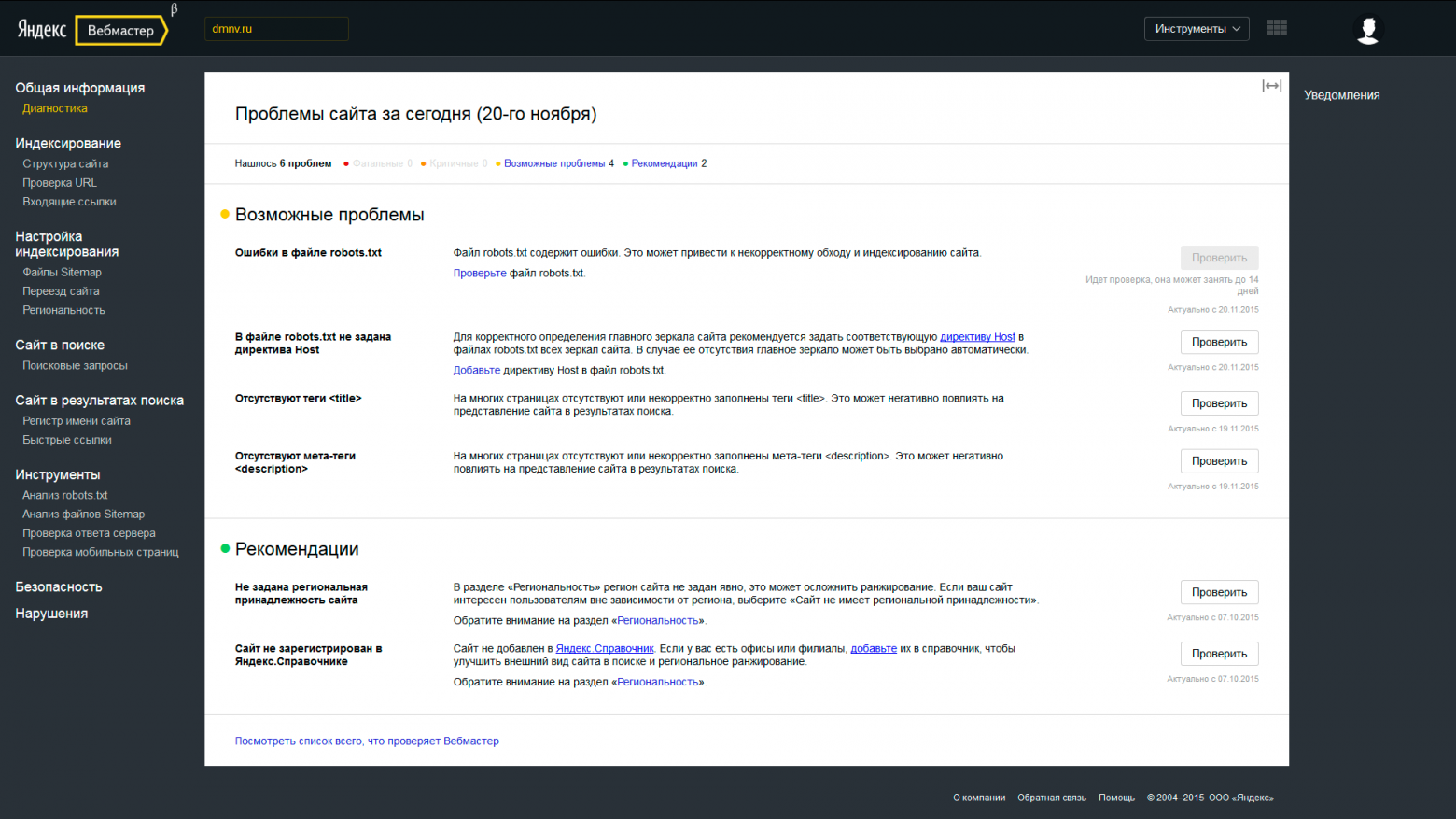Open Обратная связь in the footer
The image size is (1456, 819).
point(1051,798)
